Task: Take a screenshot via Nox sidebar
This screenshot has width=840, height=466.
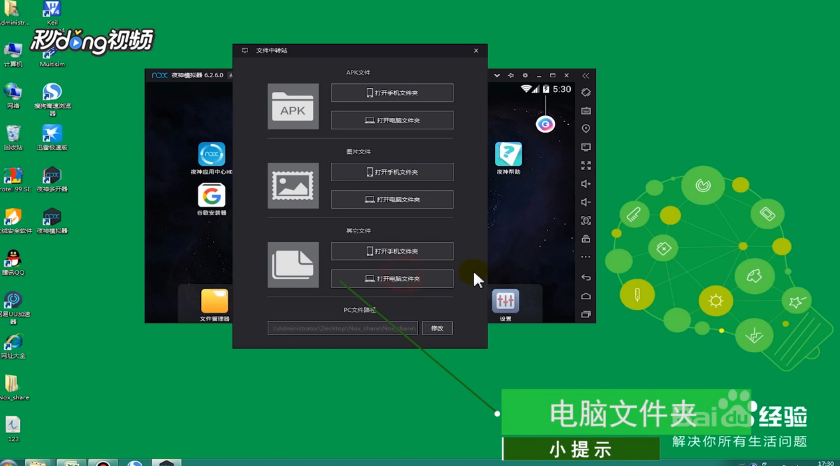Action: point(586,221)
